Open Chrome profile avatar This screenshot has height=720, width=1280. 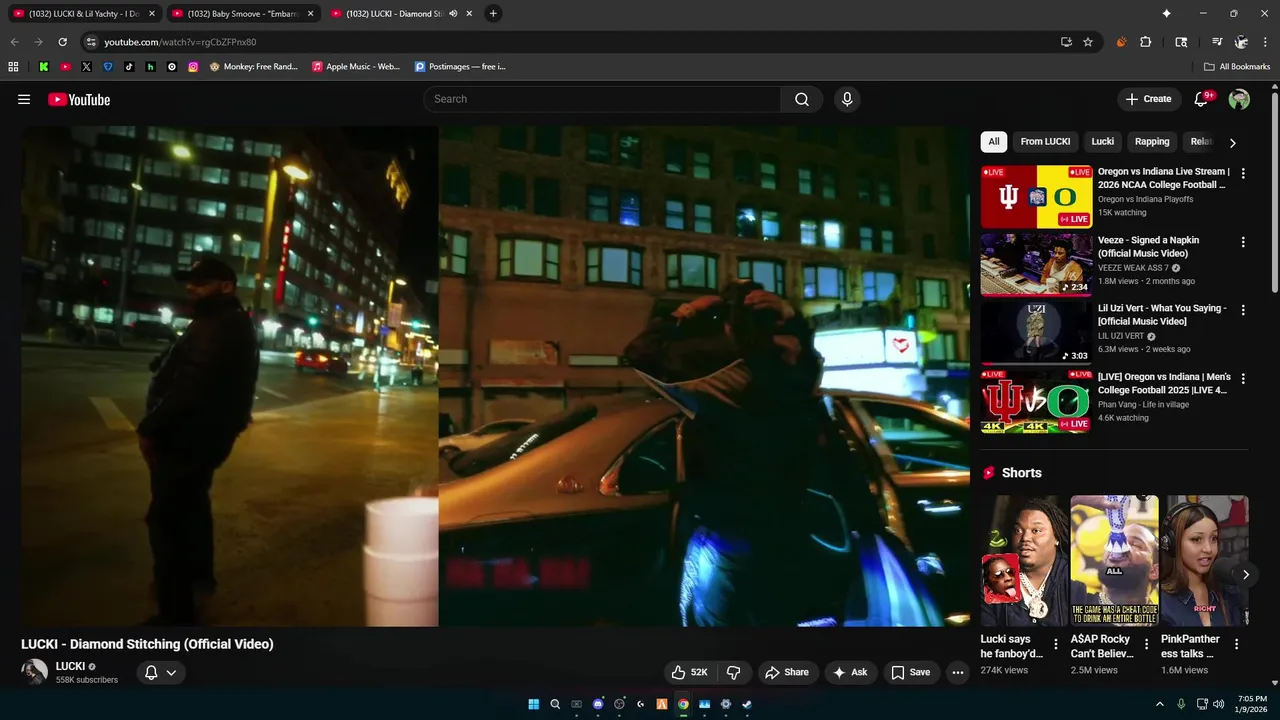point(1241,42)
